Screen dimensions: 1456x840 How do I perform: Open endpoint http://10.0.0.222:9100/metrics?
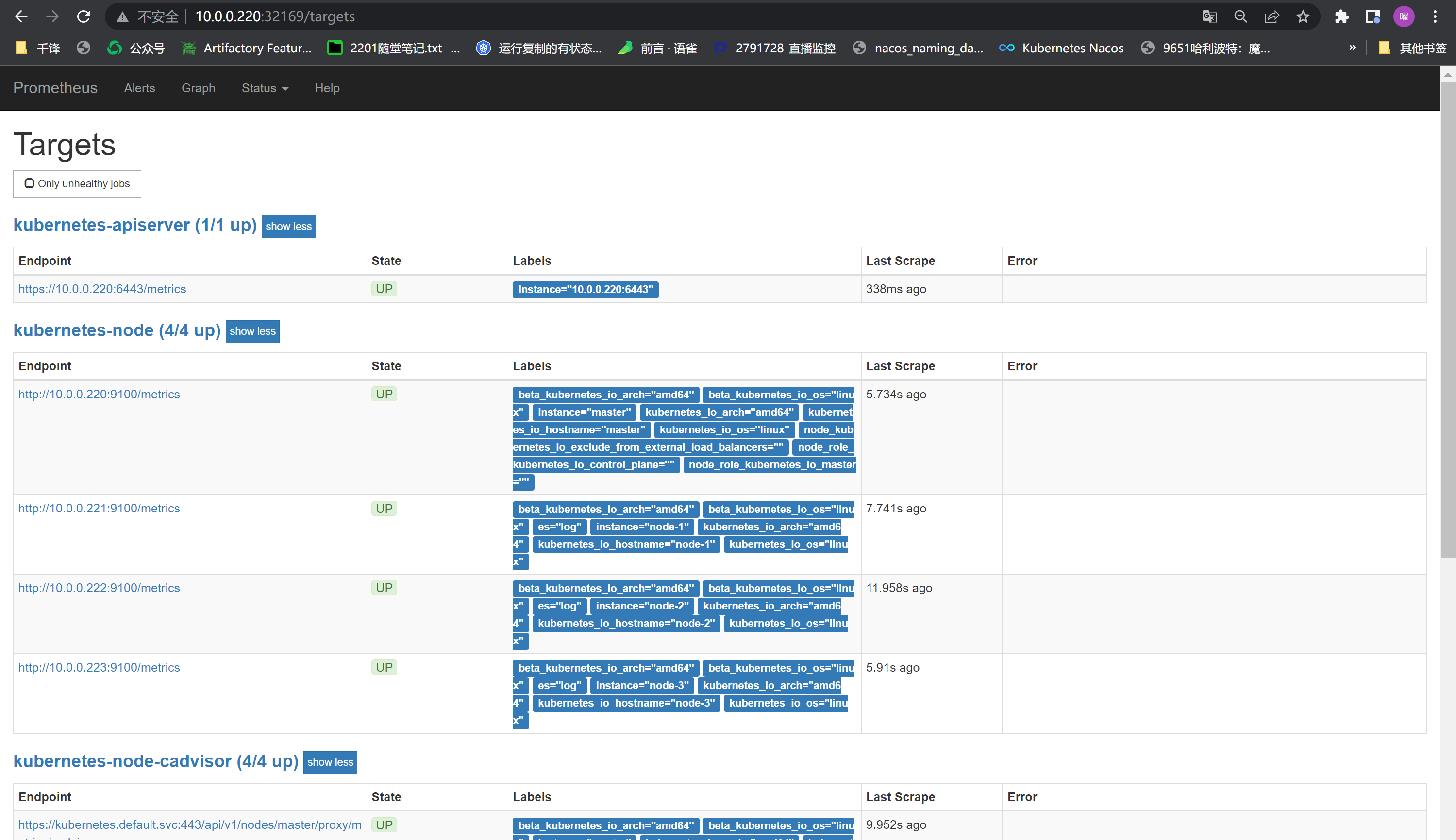(99, 588)
